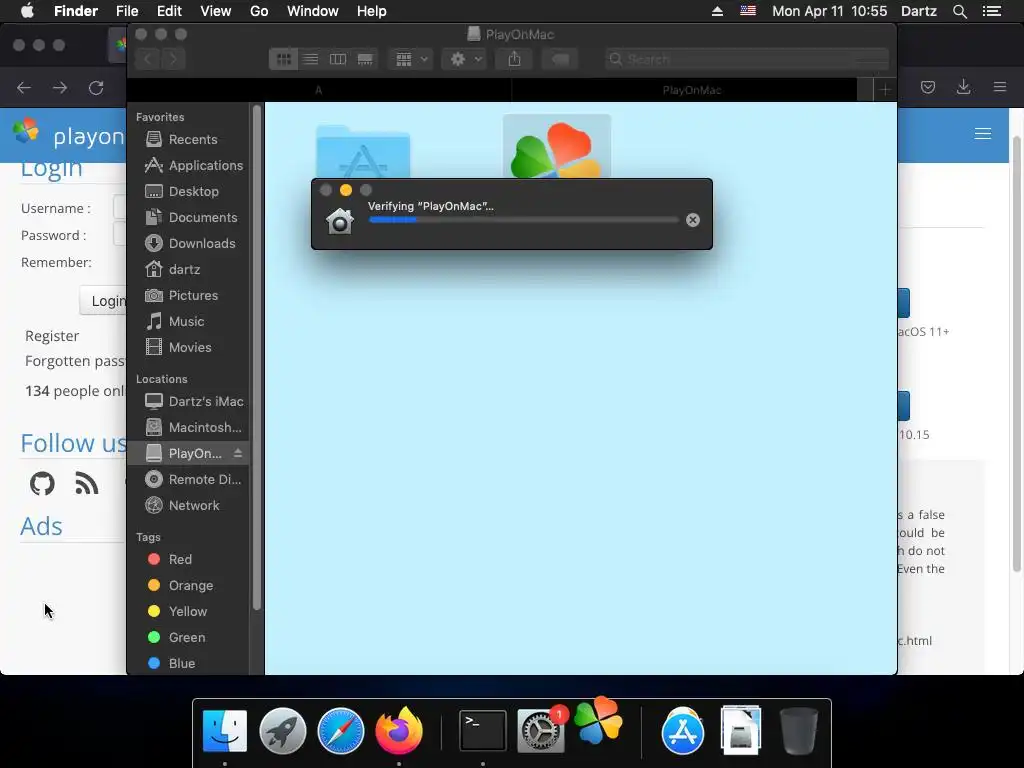Add a new Finder tab
Viewport: 1024px width, 768px height.
click(x=885, y=89)
